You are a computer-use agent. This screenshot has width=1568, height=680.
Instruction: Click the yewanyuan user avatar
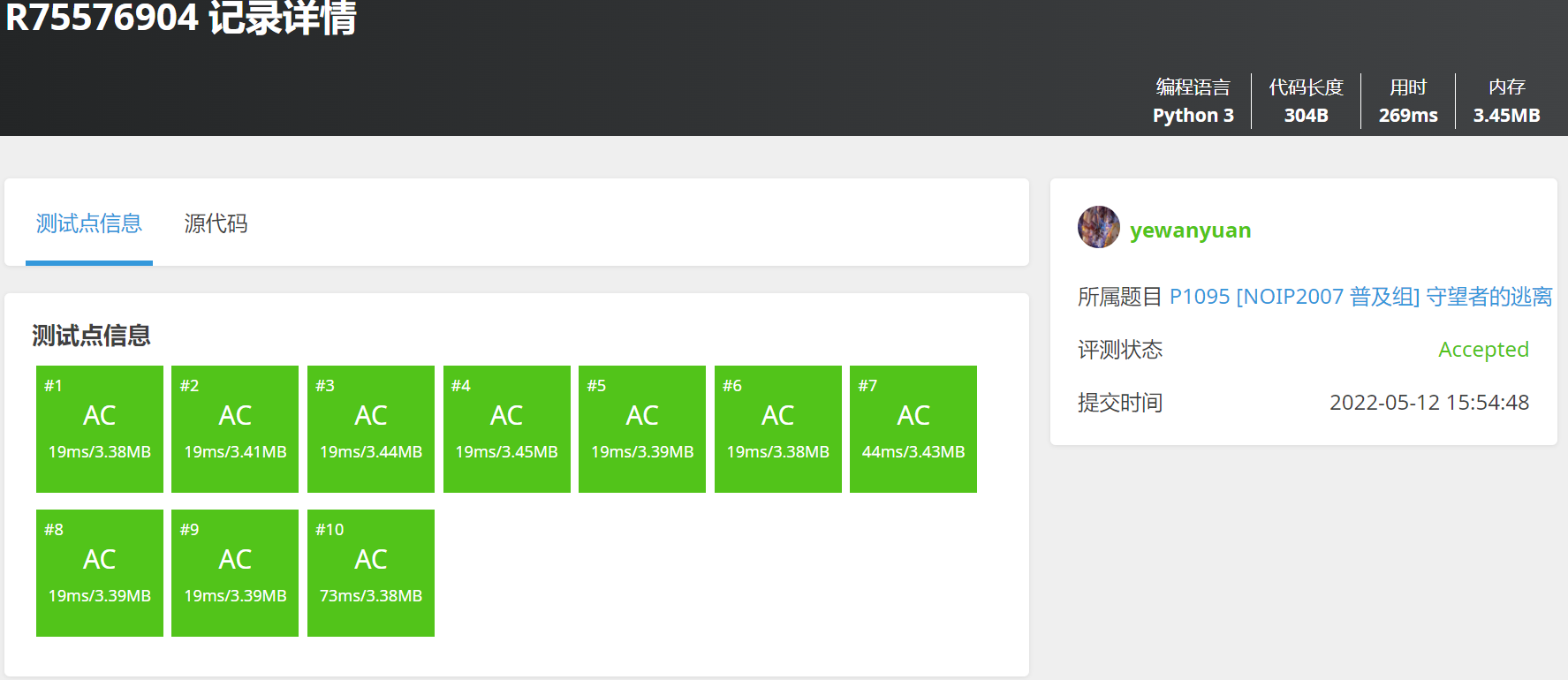click(1098, 228)
